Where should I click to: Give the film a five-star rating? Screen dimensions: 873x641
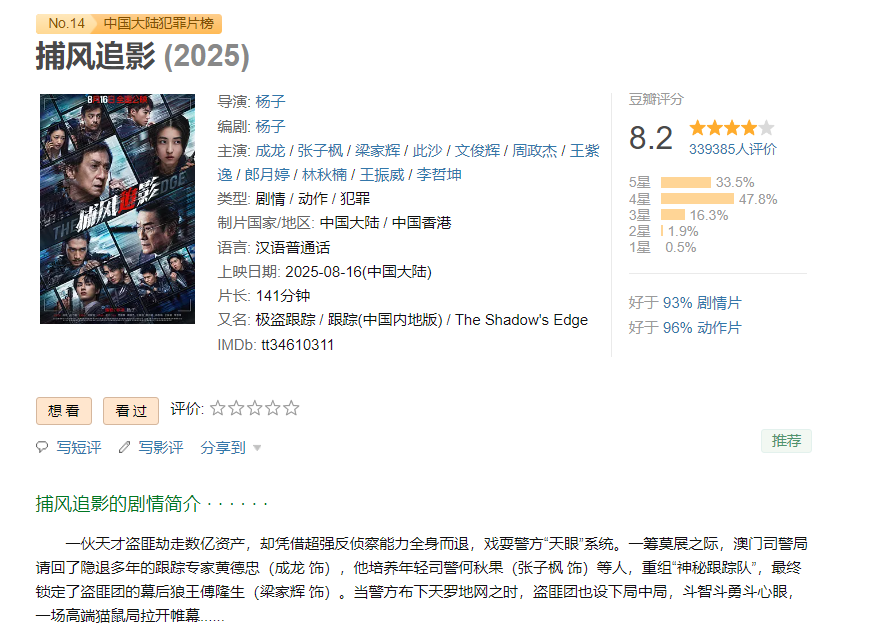click(x=291, y=408)
